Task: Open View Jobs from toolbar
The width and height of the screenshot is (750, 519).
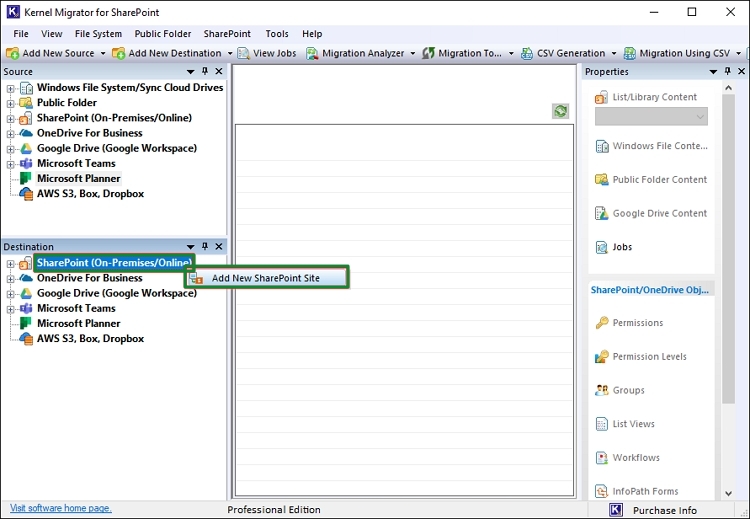Action: pos(267,53)
